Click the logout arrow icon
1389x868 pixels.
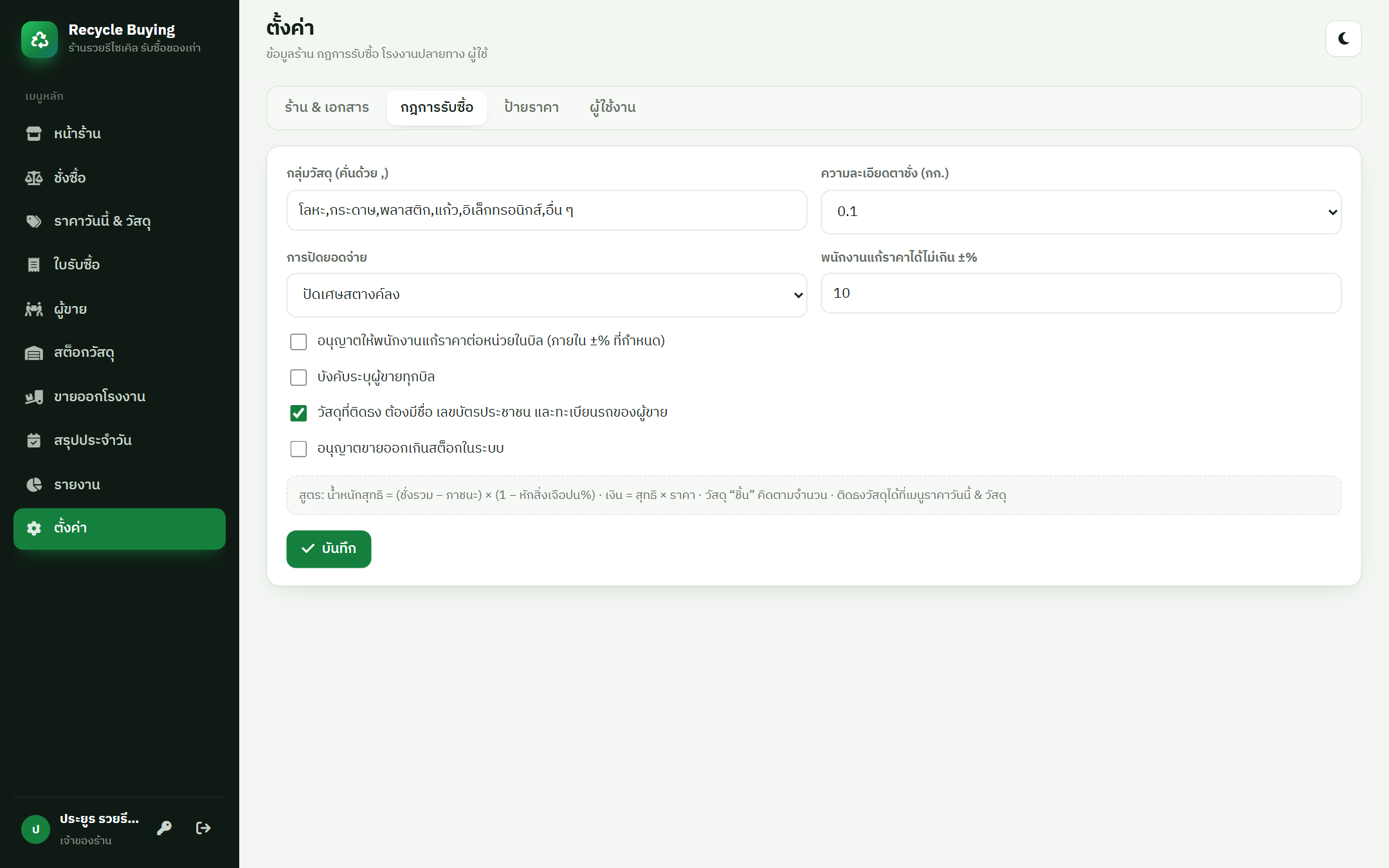pyautogui.click(x=203, y=828)
